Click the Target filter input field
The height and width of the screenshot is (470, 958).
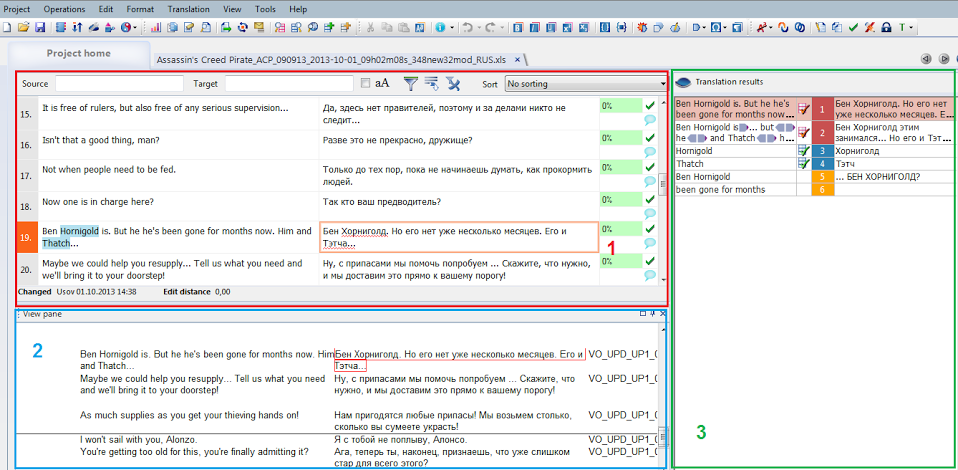[x=290, y=84]
